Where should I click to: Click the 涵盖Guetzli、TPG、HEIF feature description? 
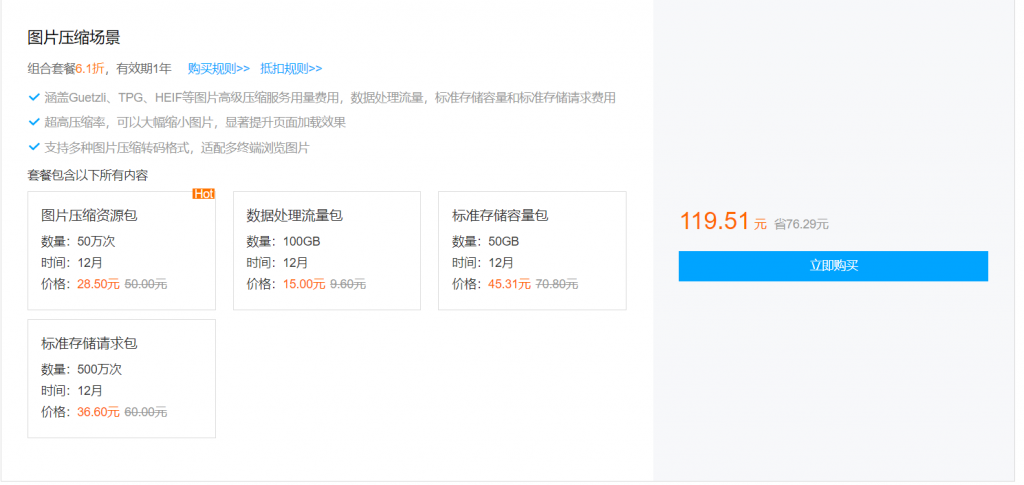pos(330,98)
